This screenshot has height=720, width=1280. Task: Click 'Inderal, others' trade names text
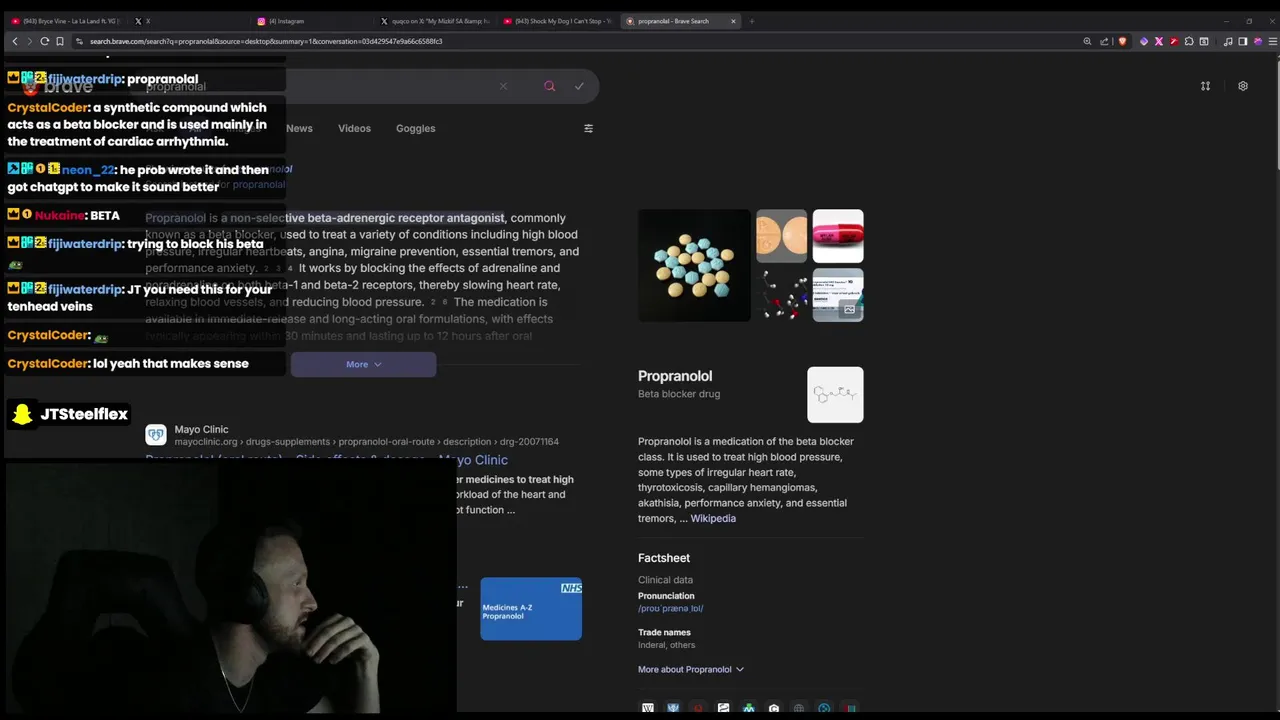click(x=666, y=645)
